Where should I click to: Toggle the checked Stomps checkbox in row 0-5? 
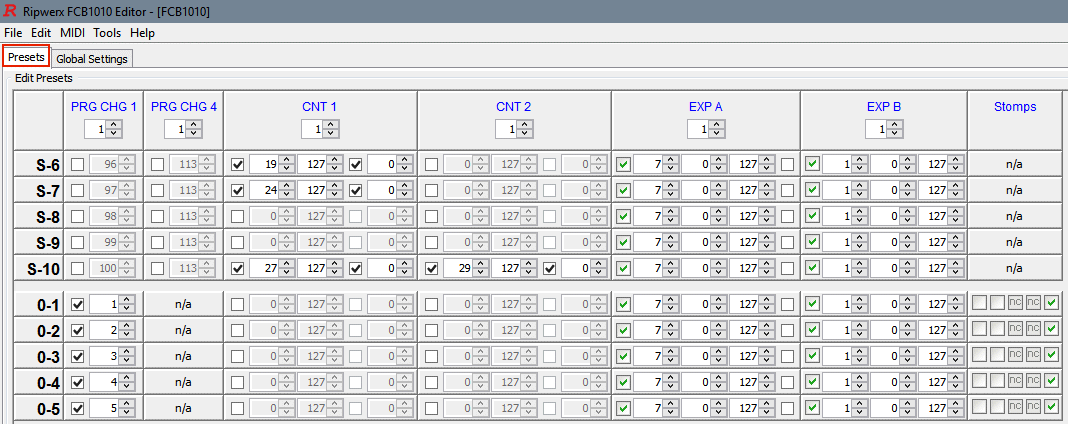[x=1051, y=406]
